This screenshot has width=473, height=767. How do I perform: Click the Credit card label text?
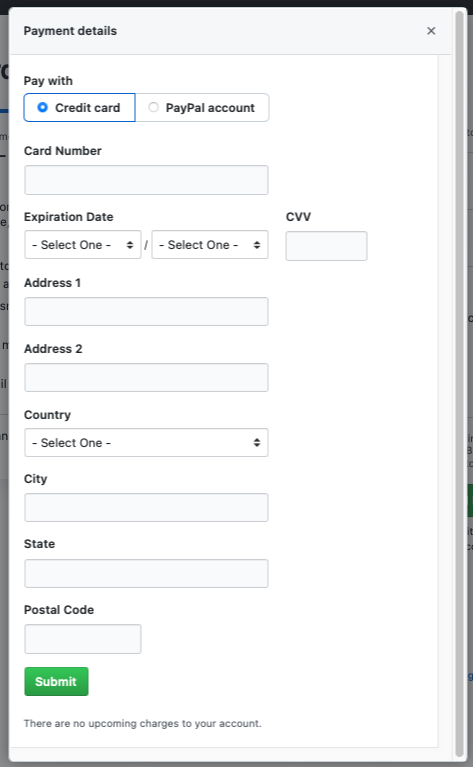[88, 108]
